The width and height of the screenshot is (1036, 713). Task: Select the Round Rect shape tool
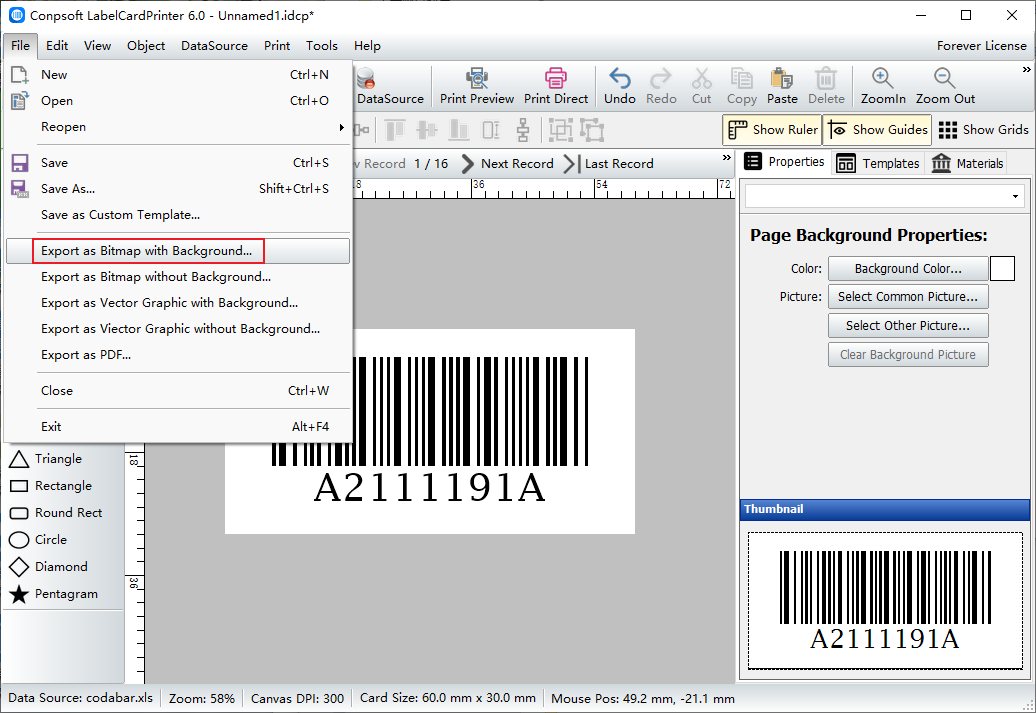56,513
